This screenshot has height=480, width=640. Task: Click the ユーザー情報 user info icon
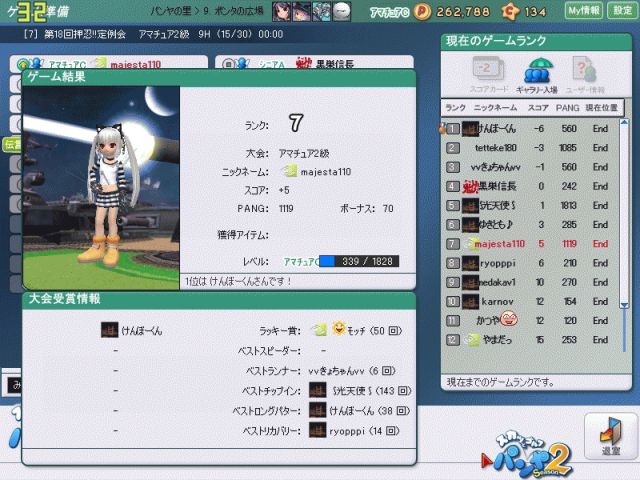tap(587, 71)
